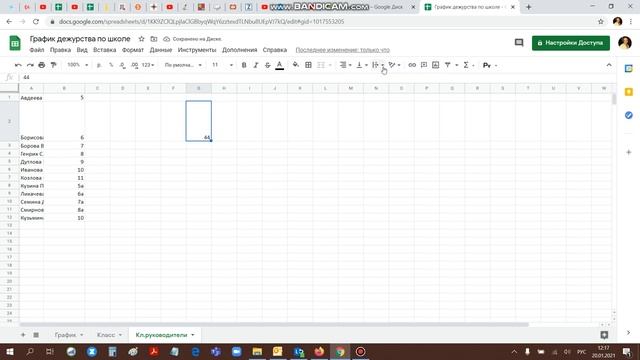640x360 pixels.
Task: Click the Redo arrow in toolbar
Action: (x=30, y=65)
